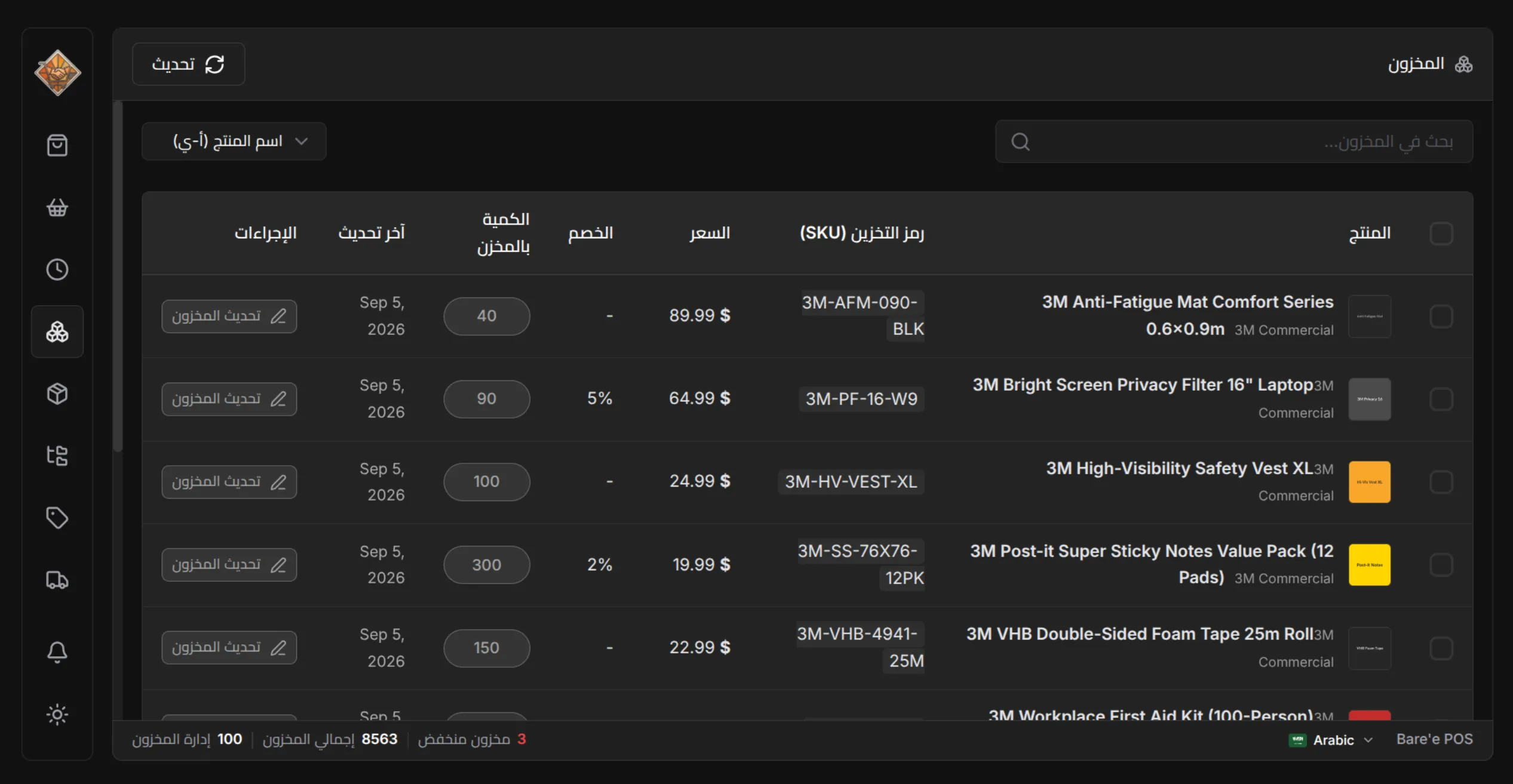Screen dimensions: 1513x784
Task: Check the 3M Anti-Fatigue Mat row checkbox
Action: (x=1441, y=316)
